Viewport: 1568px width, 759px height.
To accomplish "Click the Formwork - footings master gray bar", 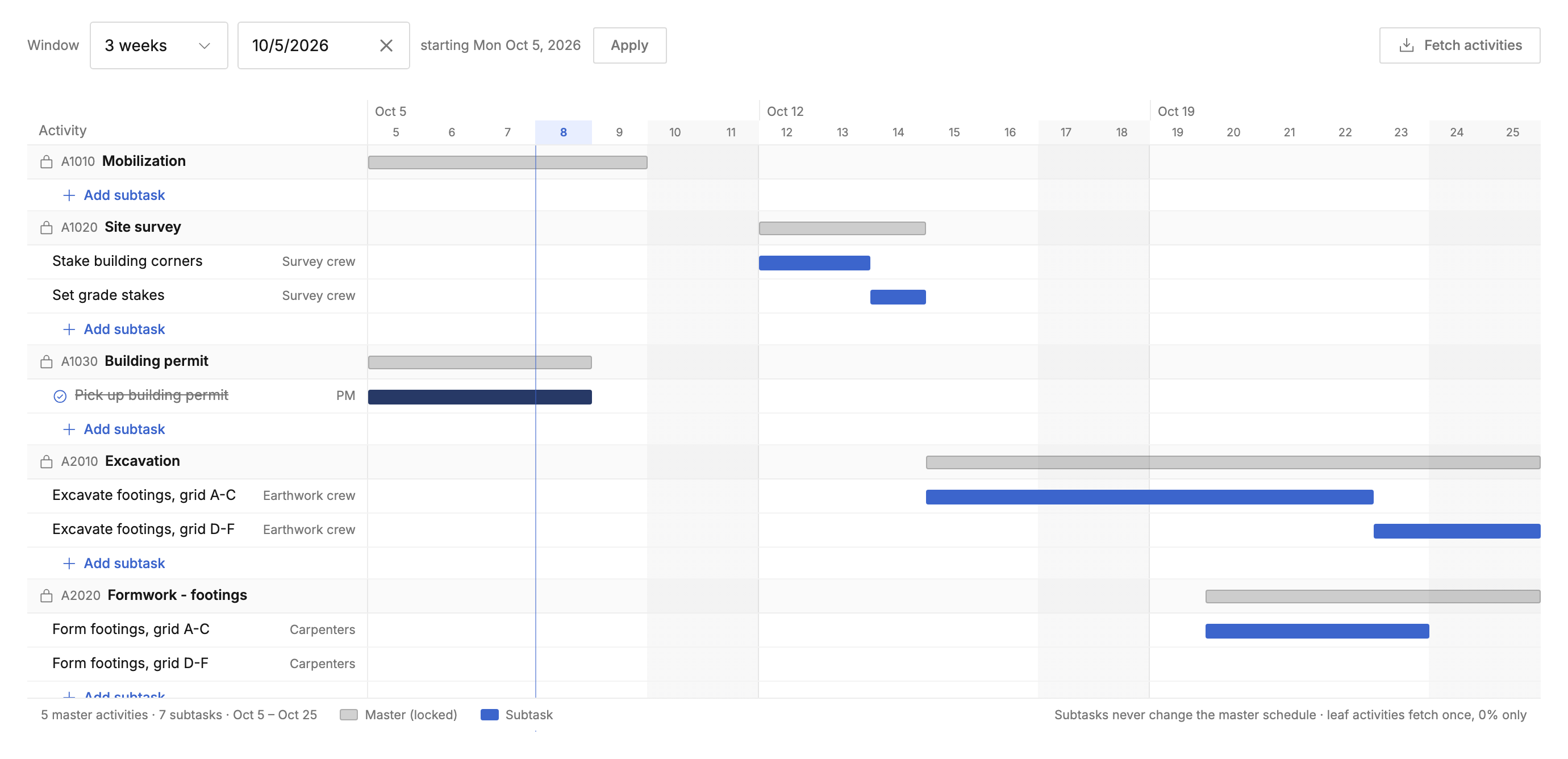I will click(x=1373, y=597).
